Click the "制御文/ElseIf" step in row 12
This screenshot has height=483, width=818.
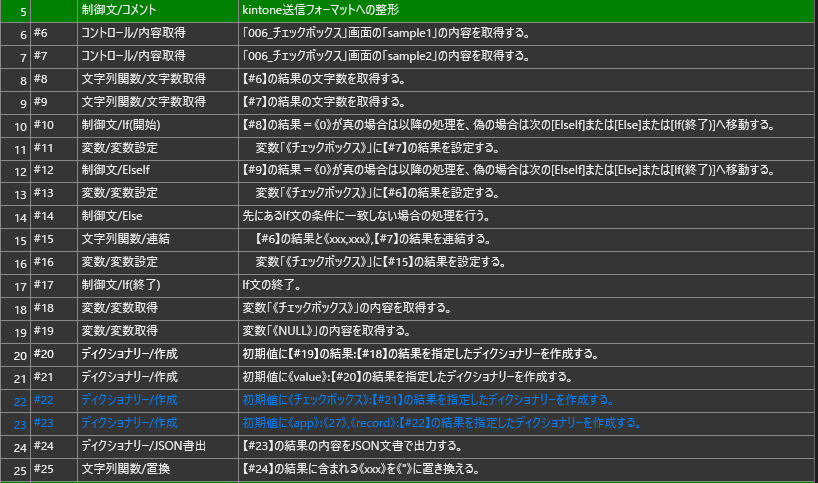[x=114, y=171]
